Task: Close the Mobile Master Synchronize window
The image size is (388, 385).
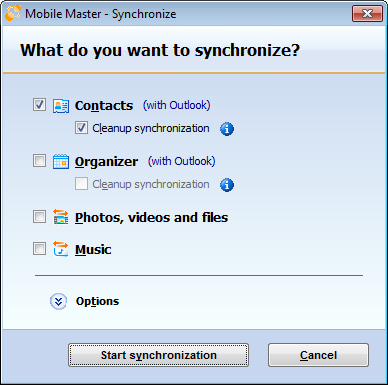Action: click(x=367, y=14)
